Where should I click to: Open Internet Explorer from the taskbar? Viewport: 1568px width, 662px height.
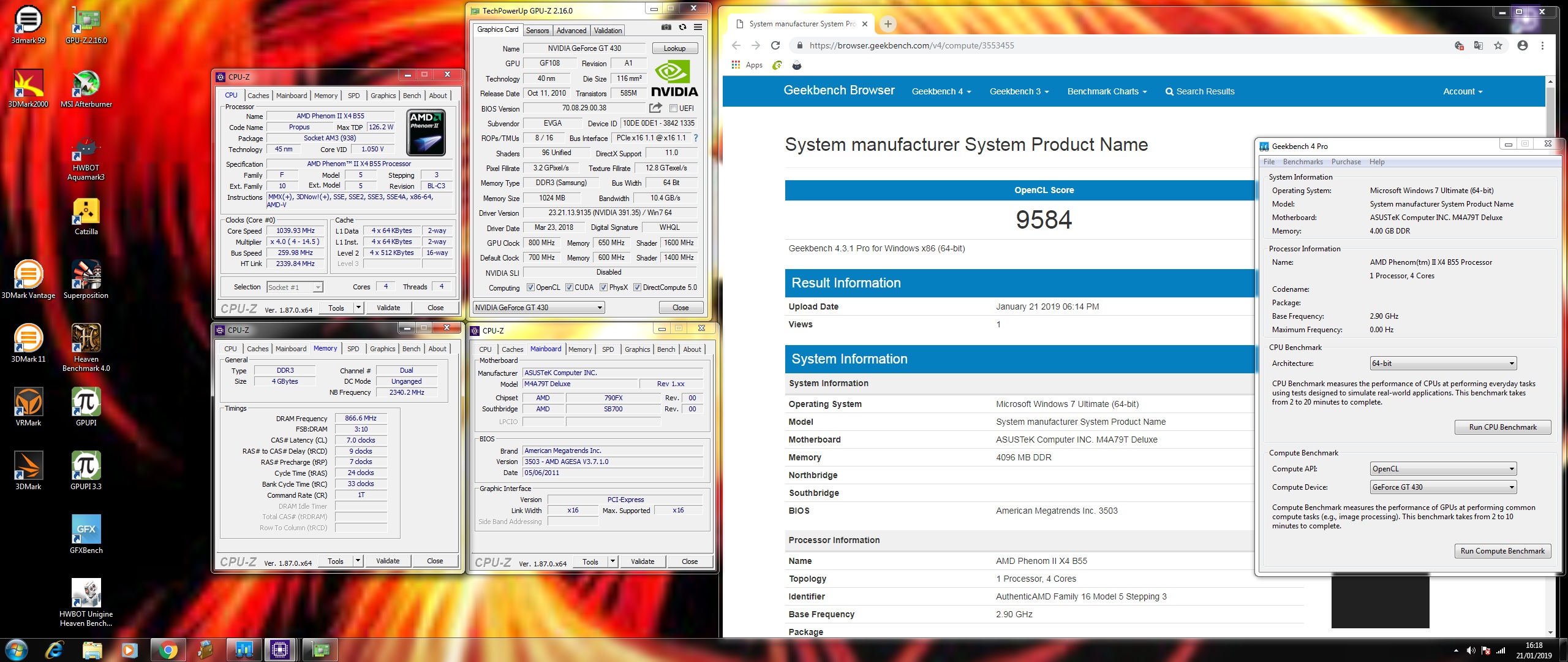pos(55,650)
